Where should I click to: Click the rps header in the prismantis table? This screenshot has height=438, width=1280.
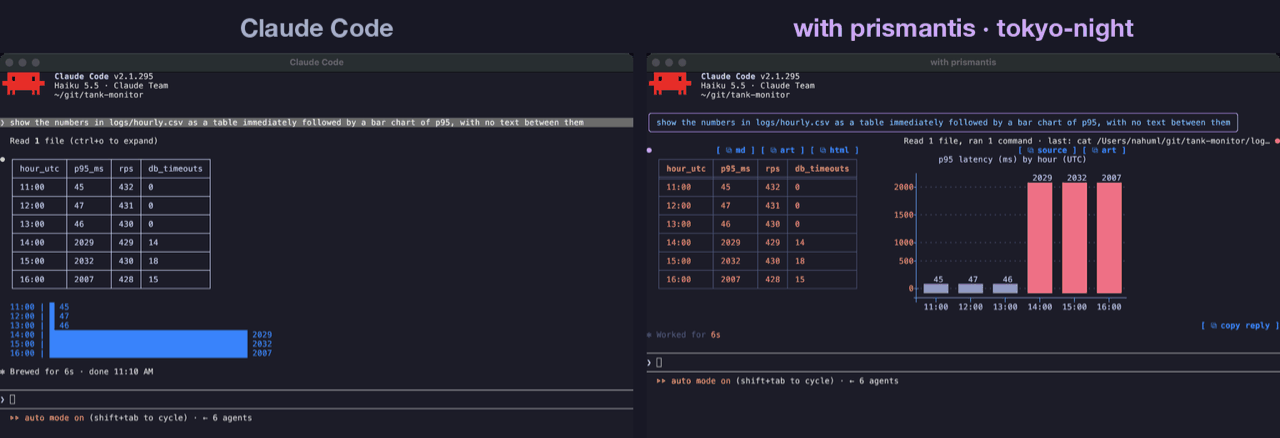point(775,169)
